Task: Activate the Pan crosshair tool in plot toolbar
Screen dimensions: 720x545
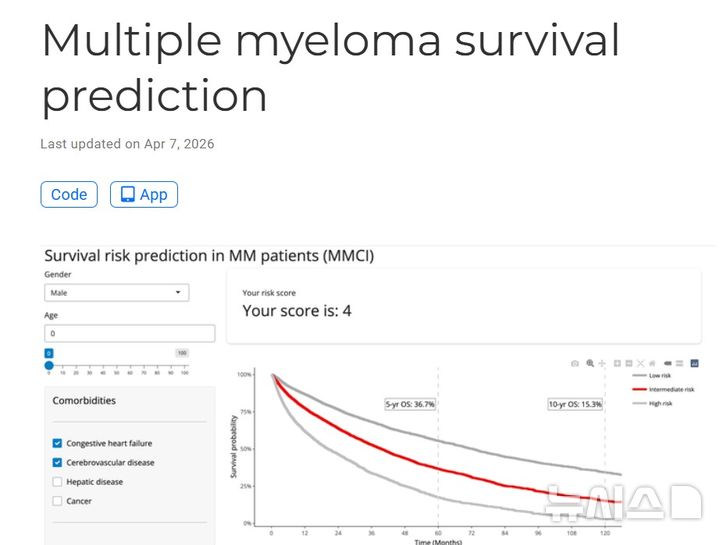Action: 602,364
